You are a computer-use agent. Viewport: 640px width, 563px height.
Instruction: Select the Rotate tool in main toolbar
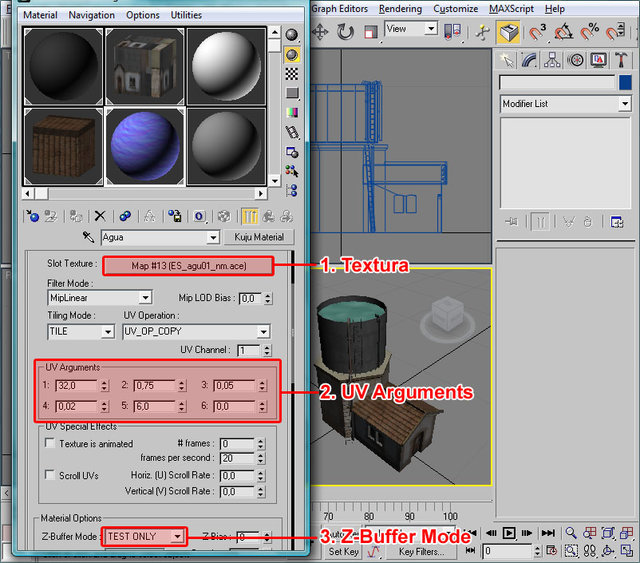point(347,31)
